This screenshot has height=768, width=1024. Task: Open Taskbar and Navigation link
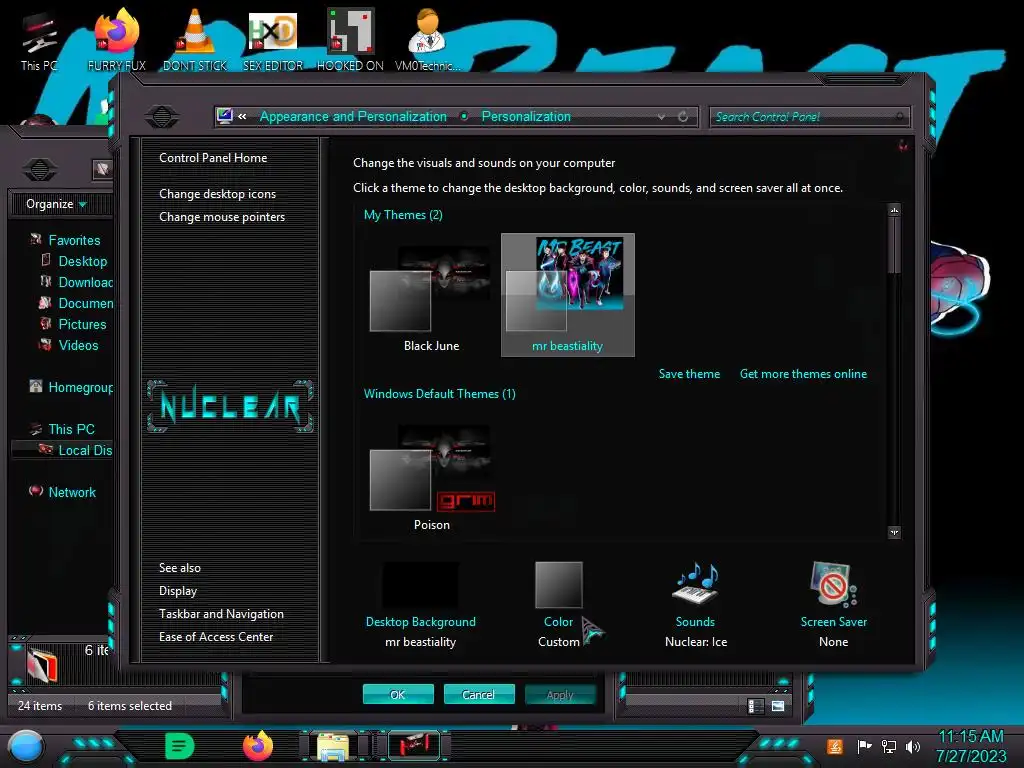click(x=221, y=614)
